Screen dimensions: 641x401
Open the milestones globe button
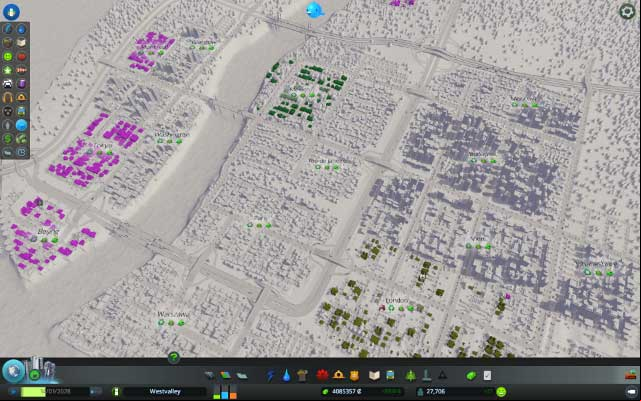point(13,371)
